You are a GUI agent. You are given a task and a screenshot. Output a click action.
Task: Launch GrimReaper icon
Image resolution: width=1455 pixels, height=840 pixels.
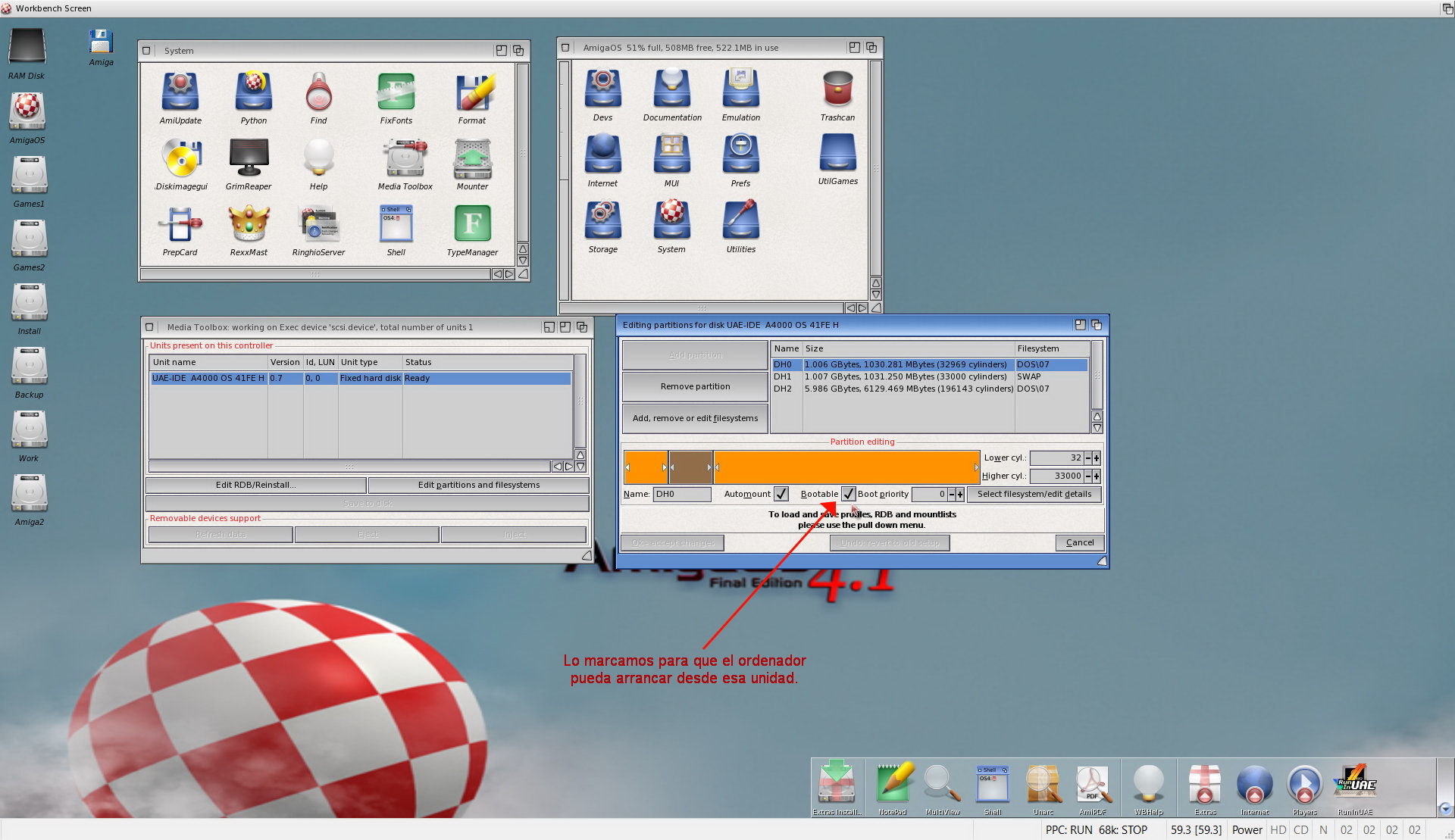(x=249, y=158)
